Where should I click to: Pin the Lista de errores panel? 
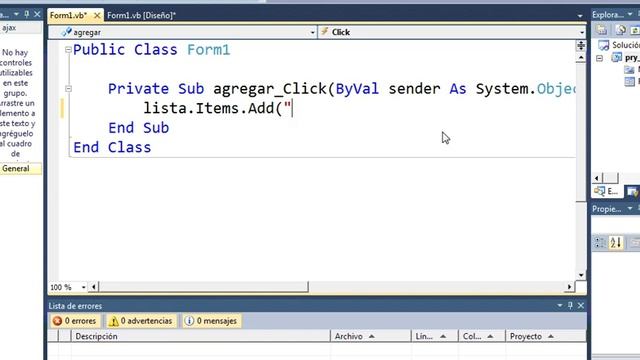click(570, 306)
